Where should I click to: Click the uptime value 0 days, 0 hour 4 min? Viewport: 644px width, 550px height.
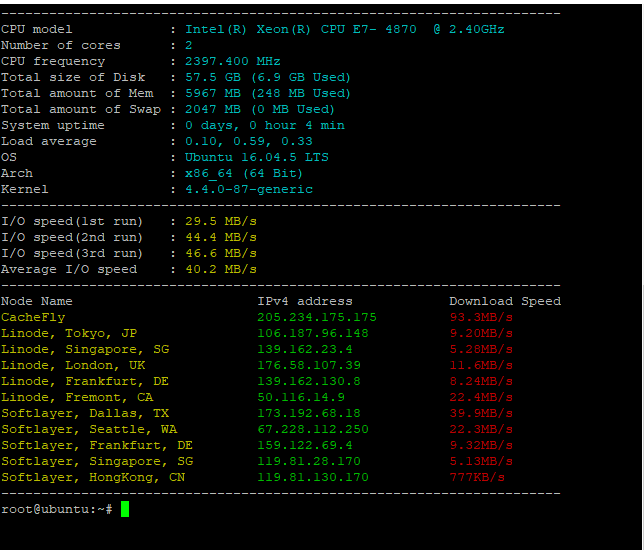(x=265, y=125)
